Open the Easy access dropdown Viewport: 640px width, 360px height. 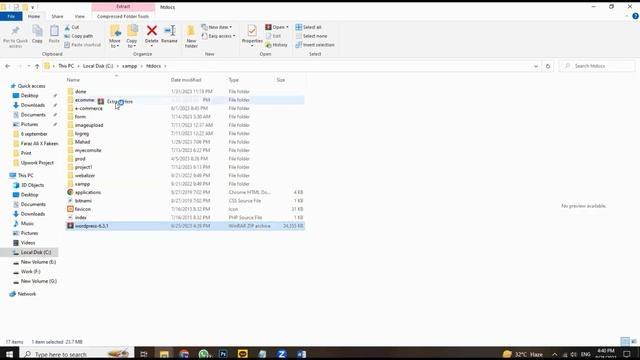click(x=218, y=36)
